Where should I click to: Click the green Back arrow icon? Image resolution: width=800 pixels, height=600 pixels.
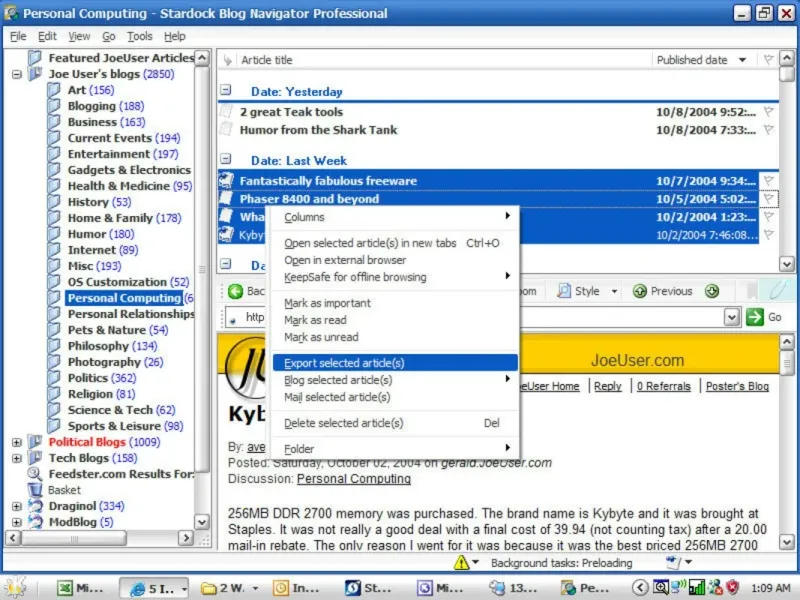tap(236, 291)
